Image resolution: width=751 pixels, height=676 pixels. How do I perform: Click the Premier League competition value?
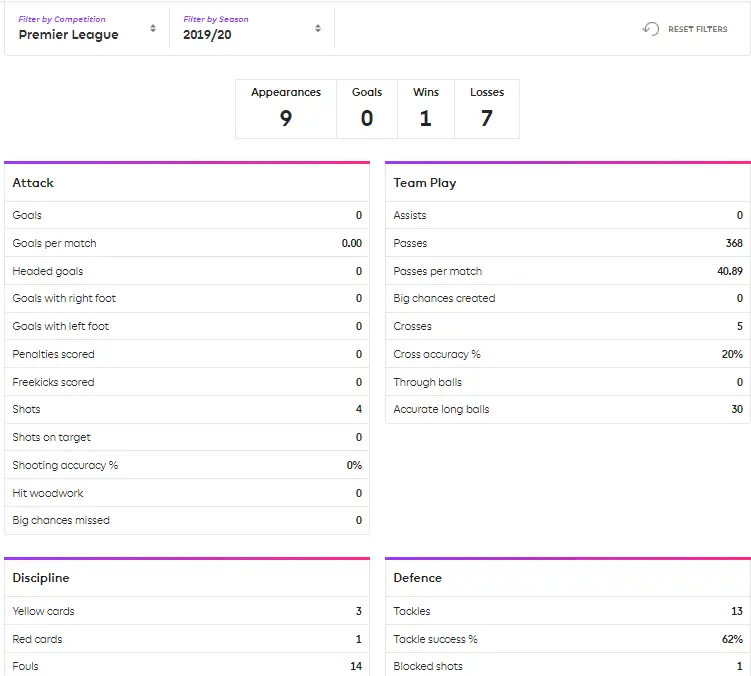click(68, 35)
